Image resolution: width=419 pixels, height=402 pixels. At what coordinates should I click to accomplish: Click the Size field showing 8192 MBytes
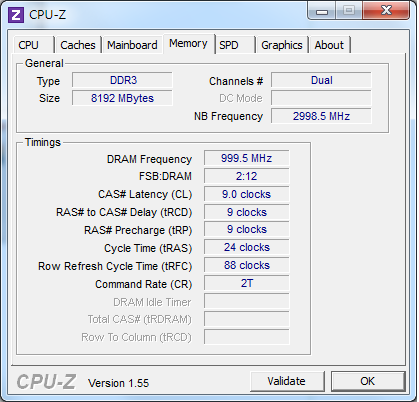(122, 98)
